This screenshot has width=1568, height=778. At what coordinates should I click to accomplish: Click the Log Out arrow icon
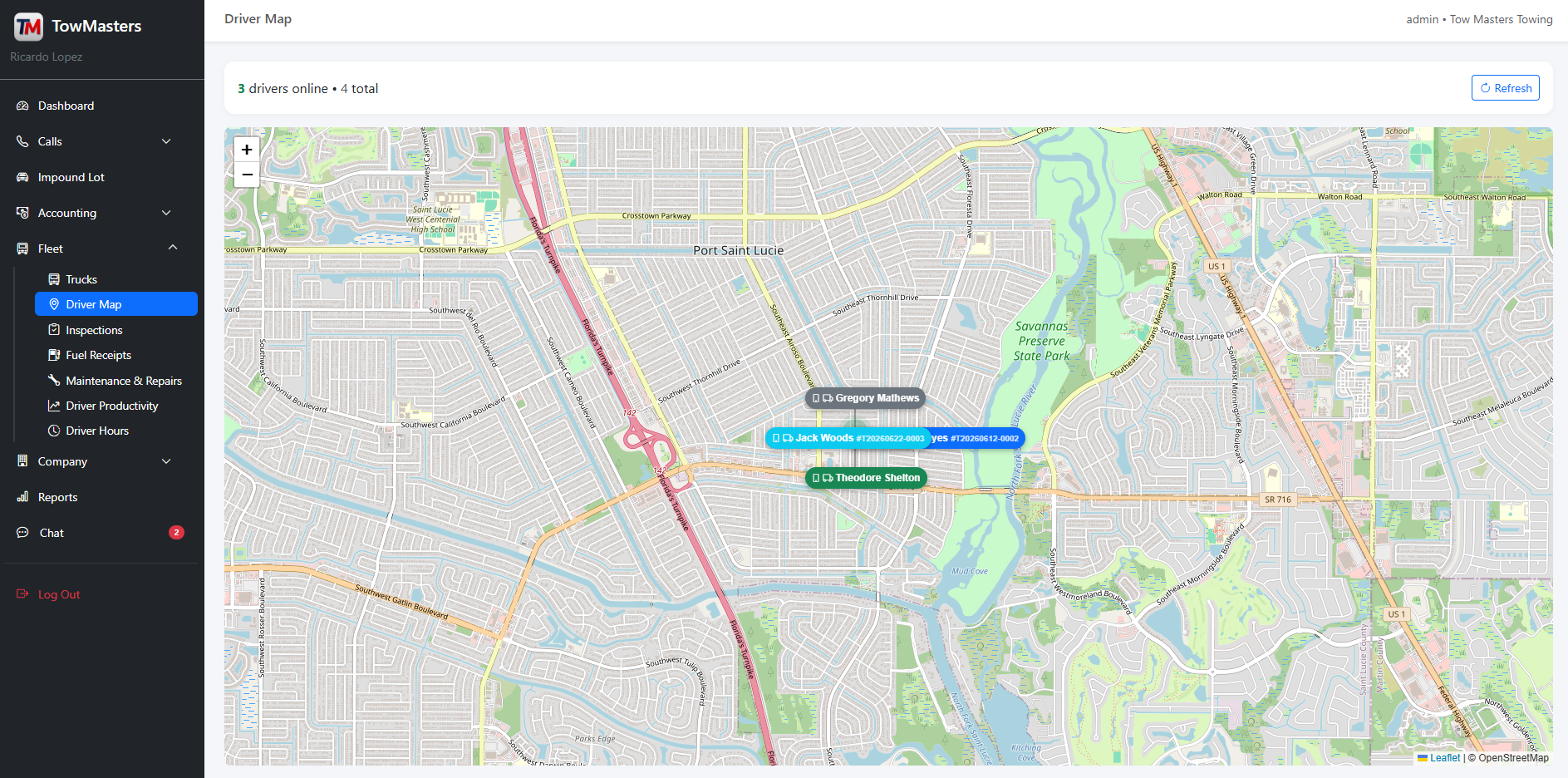point(22,593)
